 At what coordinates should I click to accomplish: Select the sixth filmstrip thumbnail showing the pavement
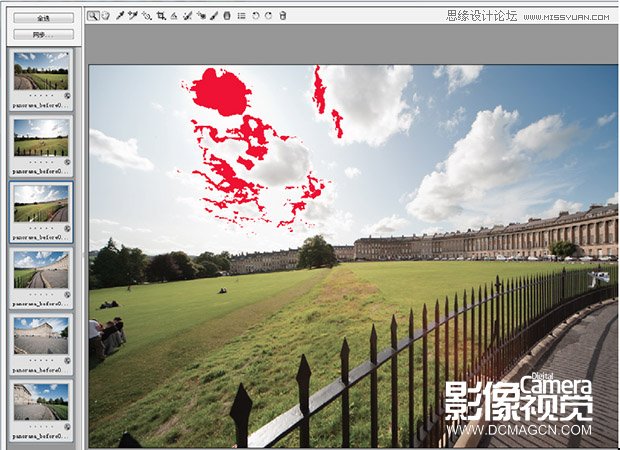click(x=41, y=402)
